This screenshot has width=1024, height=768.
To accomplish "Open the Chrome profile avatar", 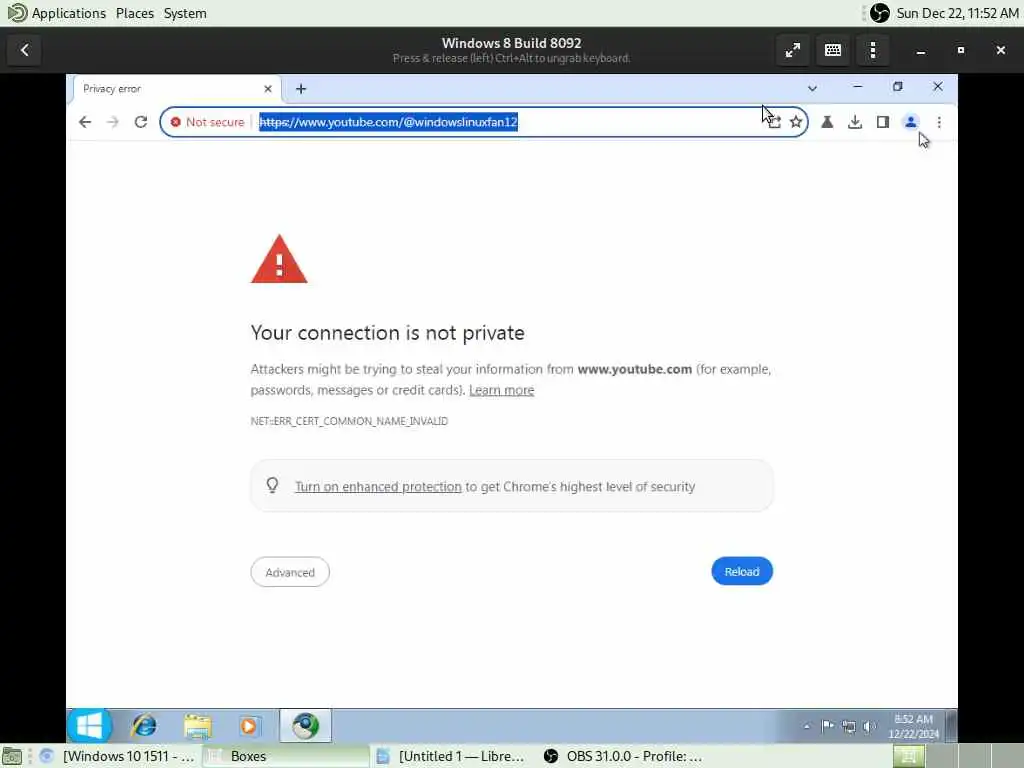I will click(910, 122).
